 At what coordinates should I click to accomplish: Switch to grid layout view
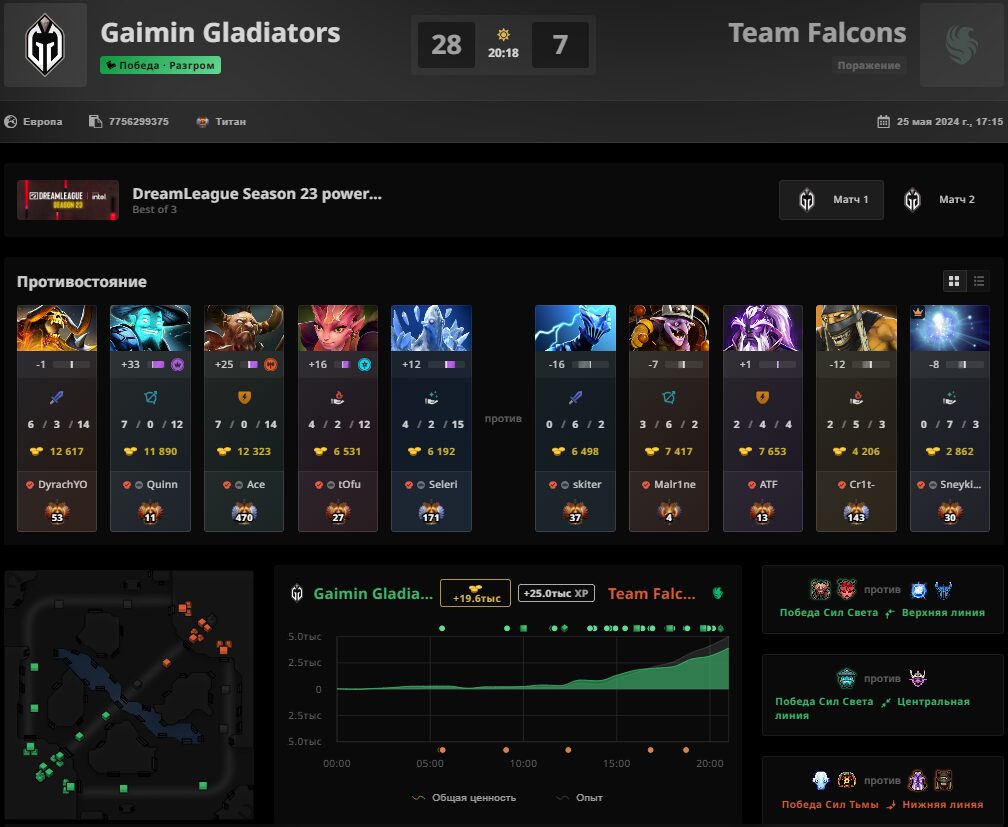click(954, 281)
